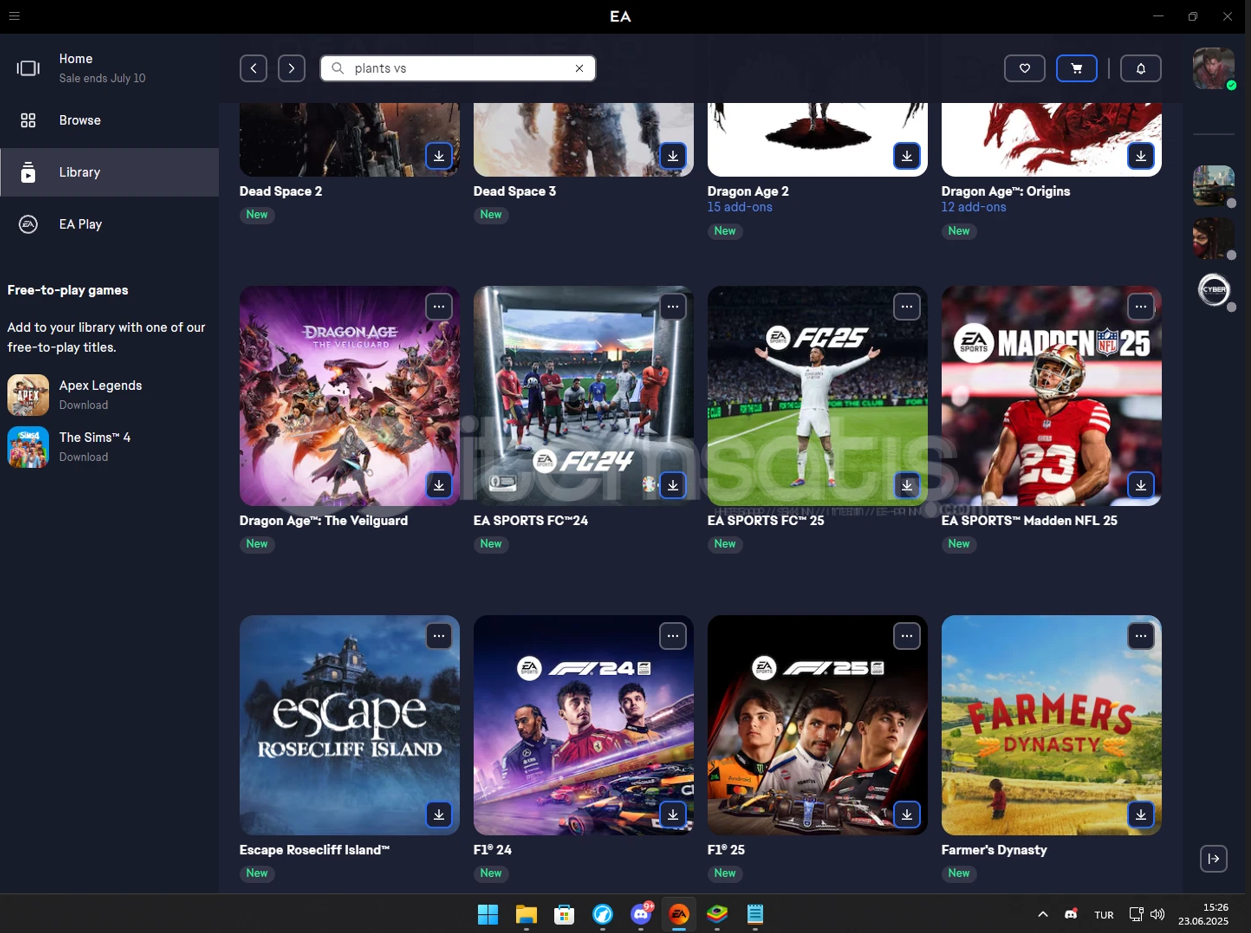Image resolution: width=1251 pixels, height=933 pixels.
Task: Select Library in the sidebar
Action: pos(109,172)
